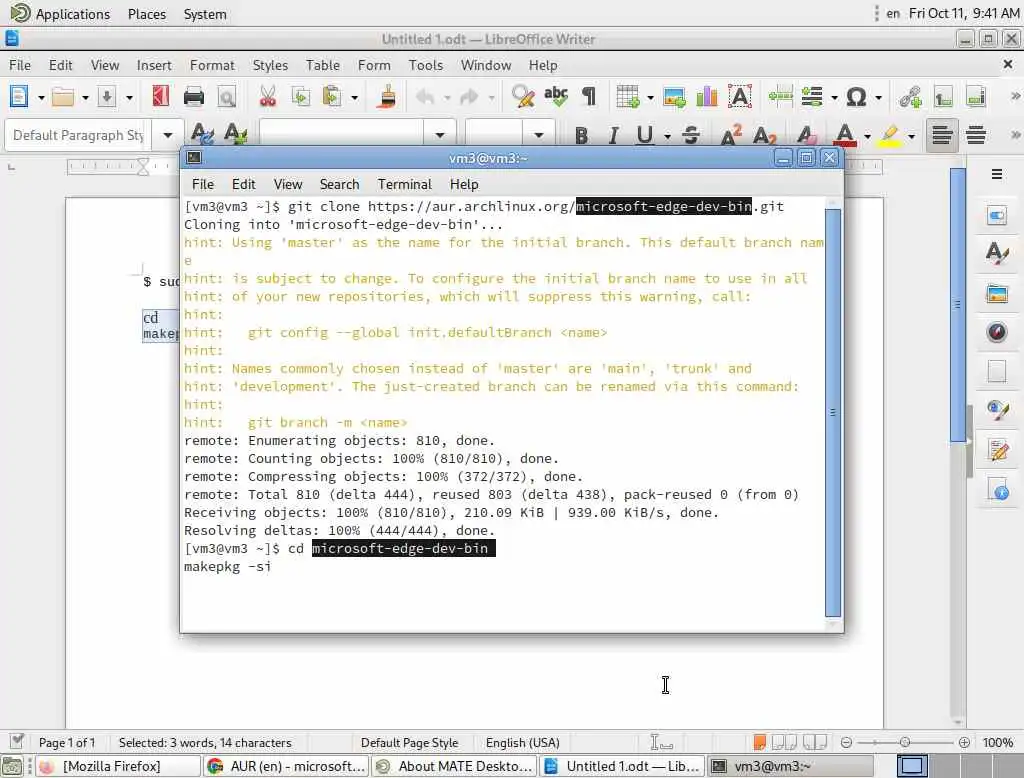Open the Font Color dropdown arrow
The width and height of the screenshot is (1024, 778).
(867, 136)
